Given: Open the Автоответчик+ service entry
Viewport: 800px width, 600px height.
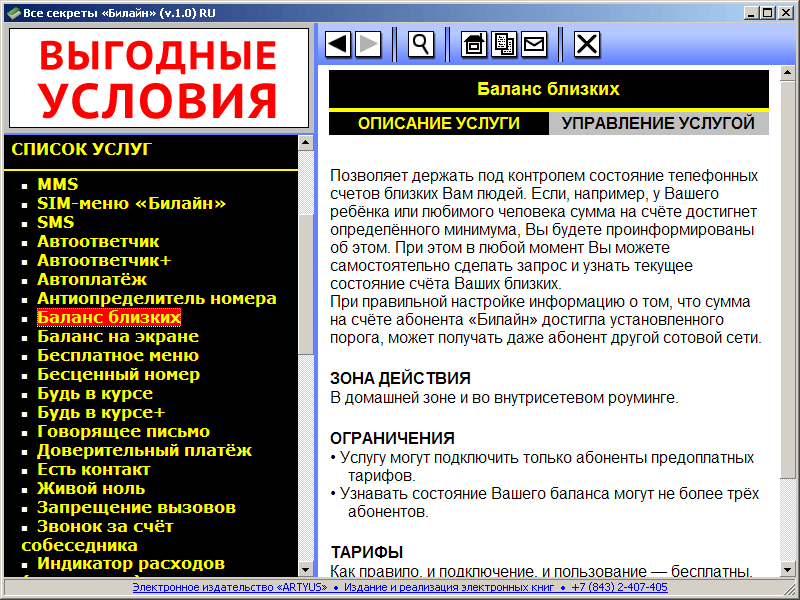Looking at the screenshot, I should [104, 260].
